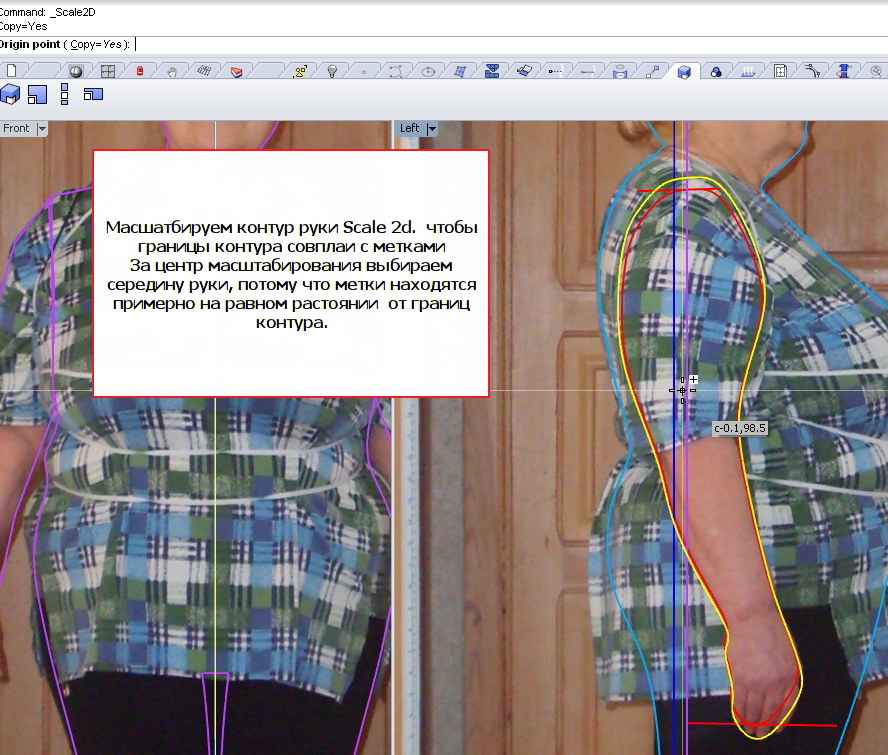
Task: Open the blue surface tools toolbar tab
Action: click(460, 71)
